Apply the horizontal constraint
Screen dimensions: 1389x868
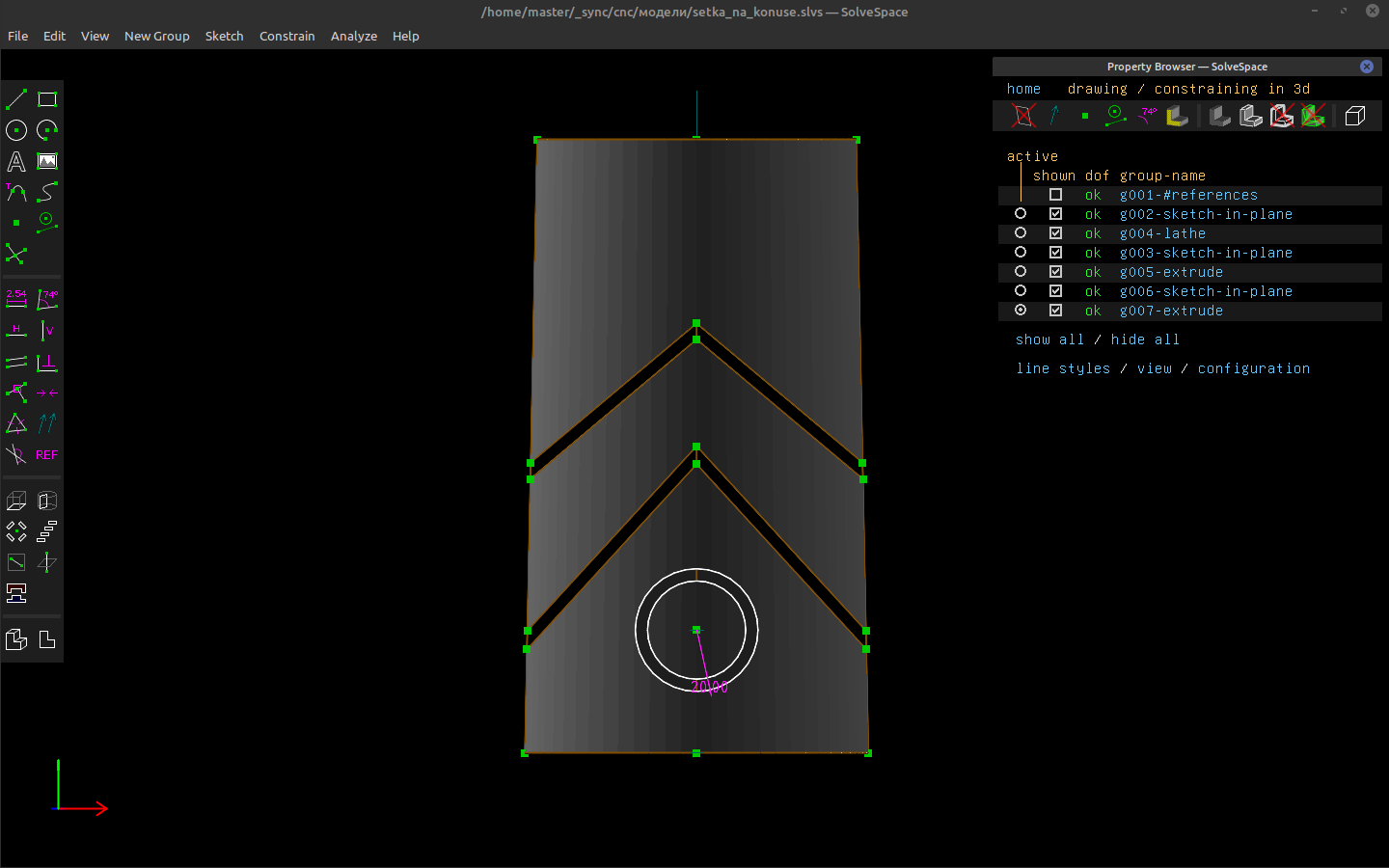tap(16, 331)
